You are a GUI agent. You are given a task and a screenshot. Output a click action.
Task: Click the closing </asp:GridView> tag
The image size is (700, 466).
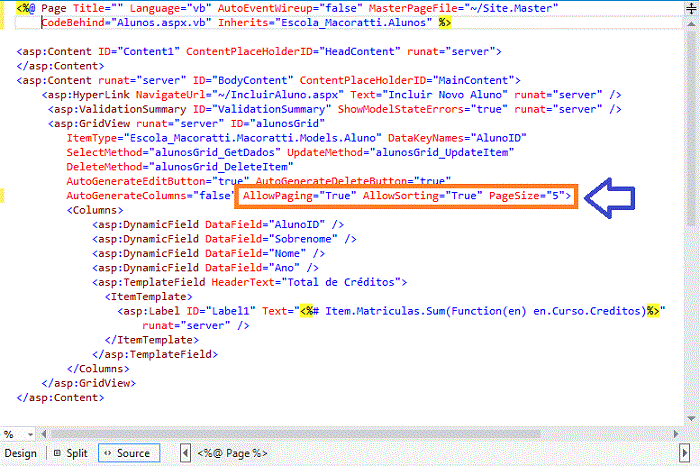tap(88, 383)
